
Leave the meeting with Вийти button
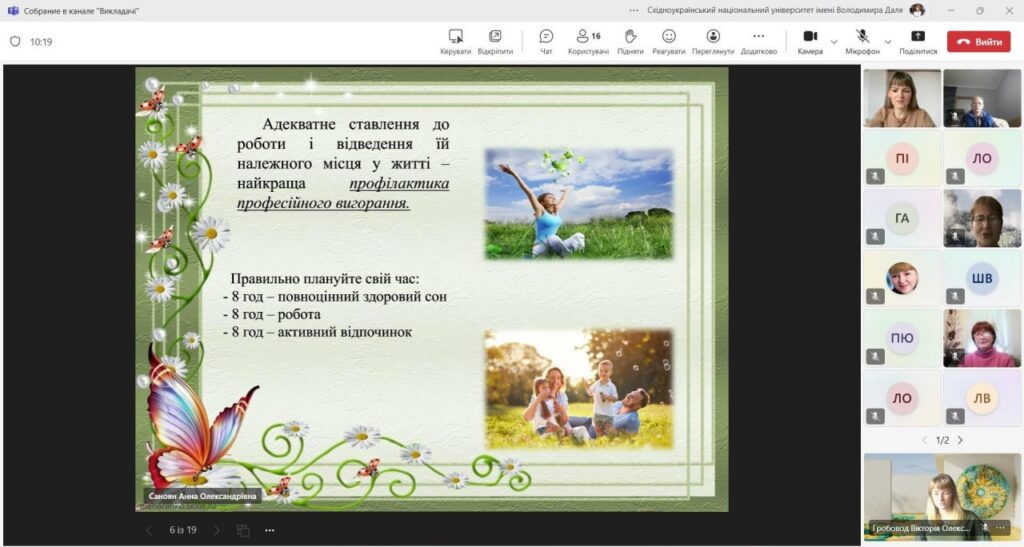coord(979,42)
